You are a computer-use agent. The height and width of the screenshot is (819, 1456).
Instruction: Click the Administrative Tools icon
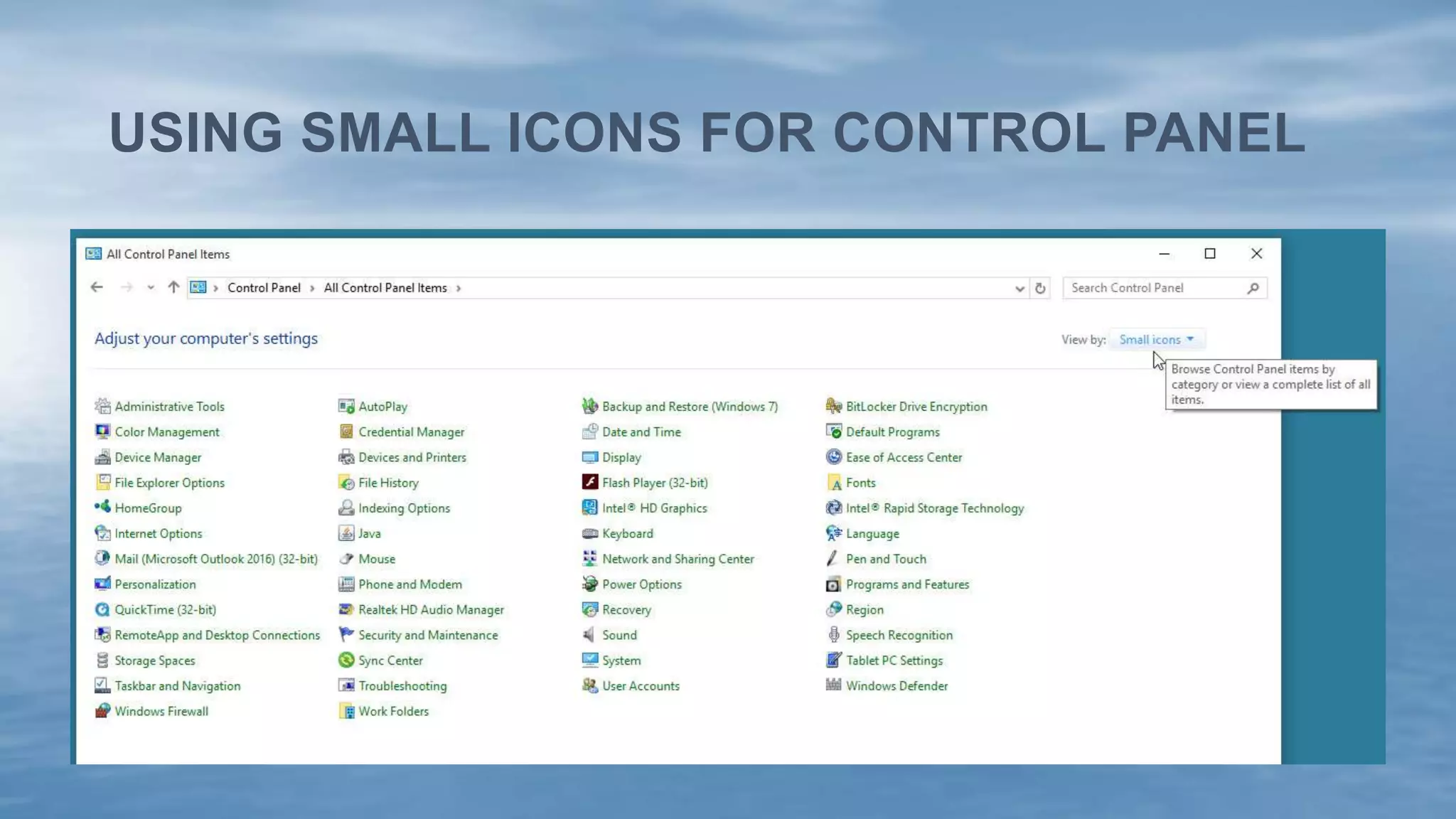coord(102,406)
